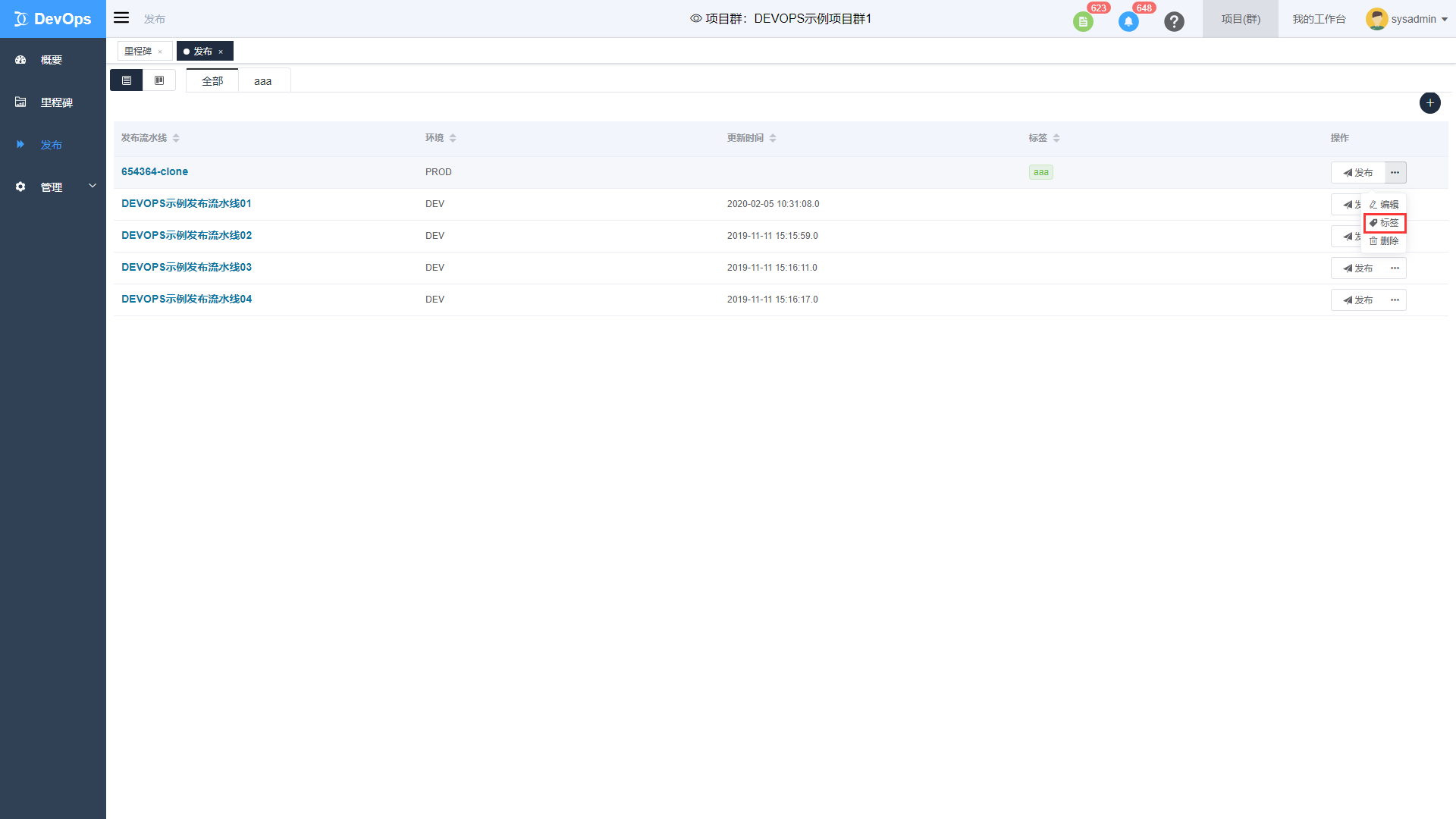The width and height of the screenshot is (1456, 819).
Task: Click the sysadmin avatar icon
Action: (x=1376, y=19)
